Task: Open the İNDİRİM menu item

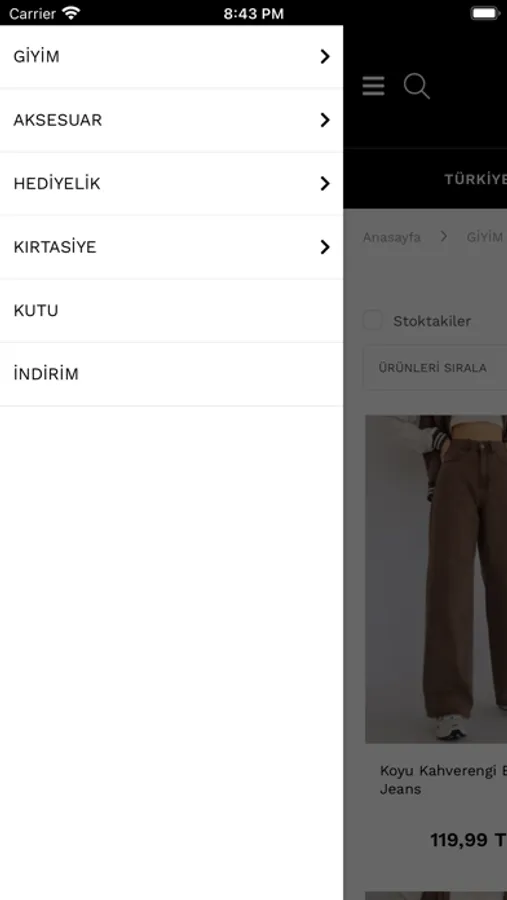Action: coord(172,374)
